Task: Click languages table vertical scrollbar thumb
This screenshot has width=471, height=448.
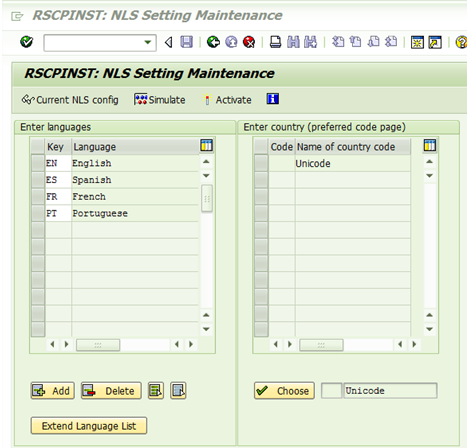Action: coord(207,198)
